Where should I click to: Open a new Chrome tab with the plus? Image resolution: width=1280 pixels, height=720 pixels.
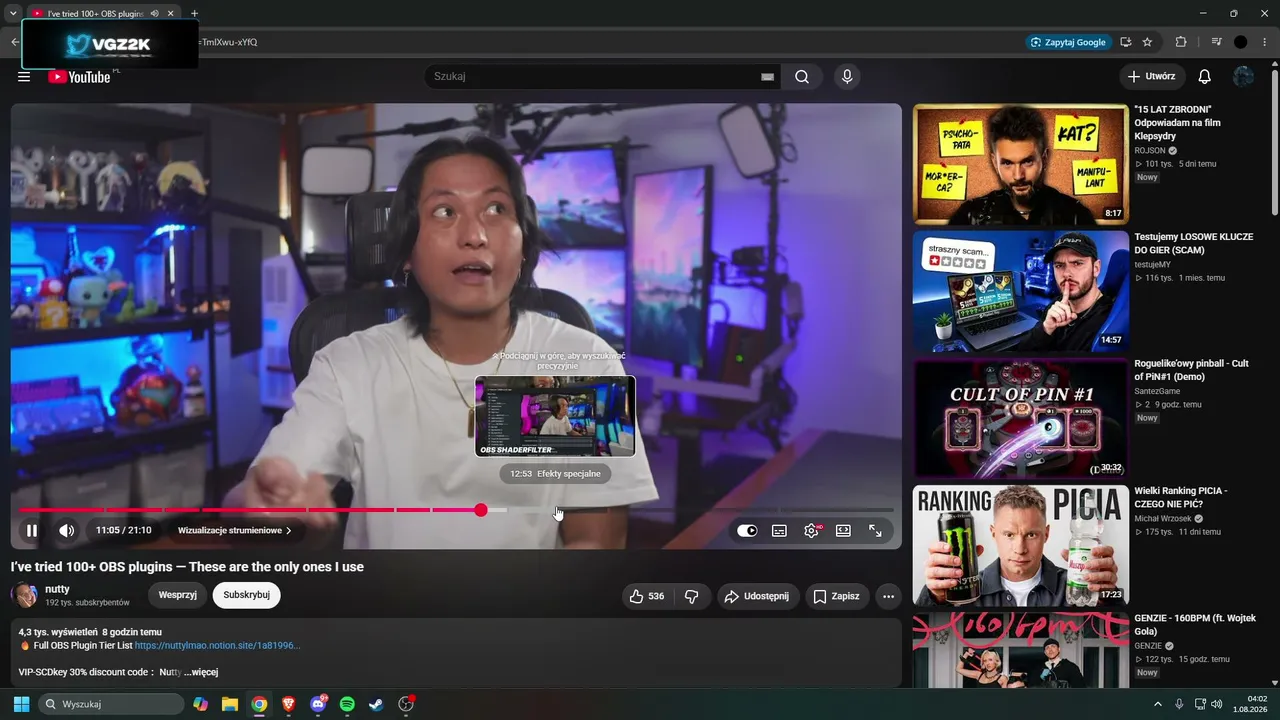pos(194,14)
